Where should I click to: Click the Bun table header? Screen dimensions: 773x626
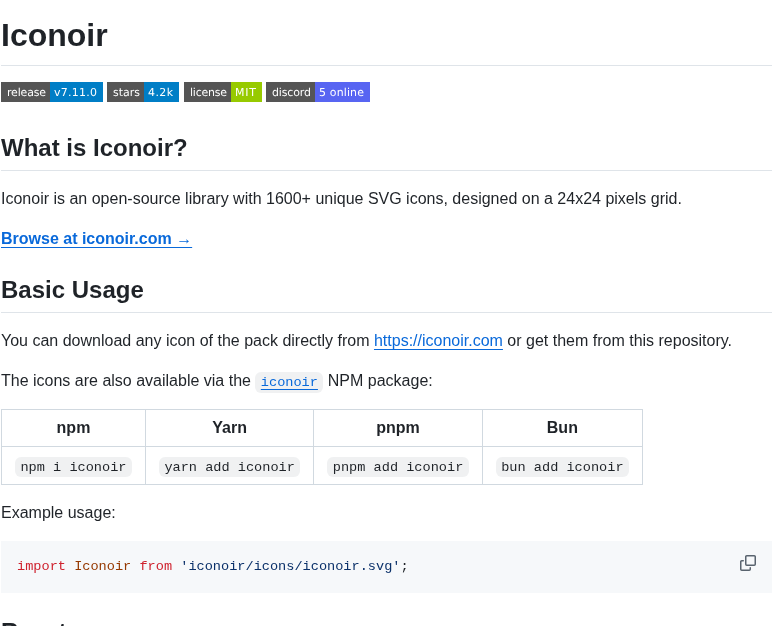click(x=562, y=428)
